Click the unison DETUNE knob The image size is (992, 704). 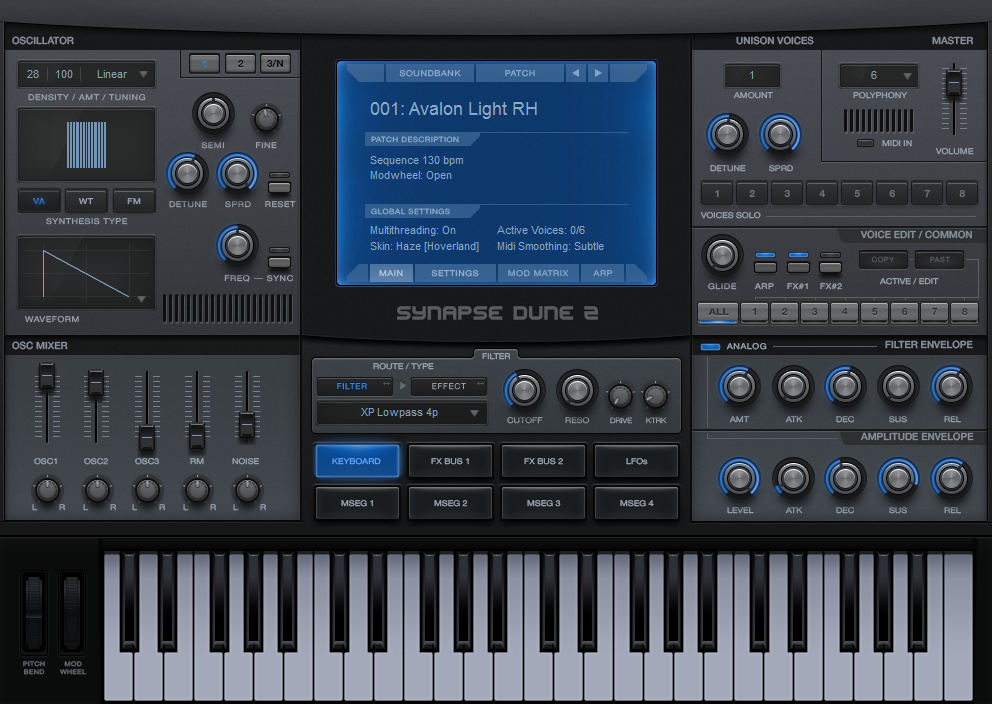coord(728,134)
